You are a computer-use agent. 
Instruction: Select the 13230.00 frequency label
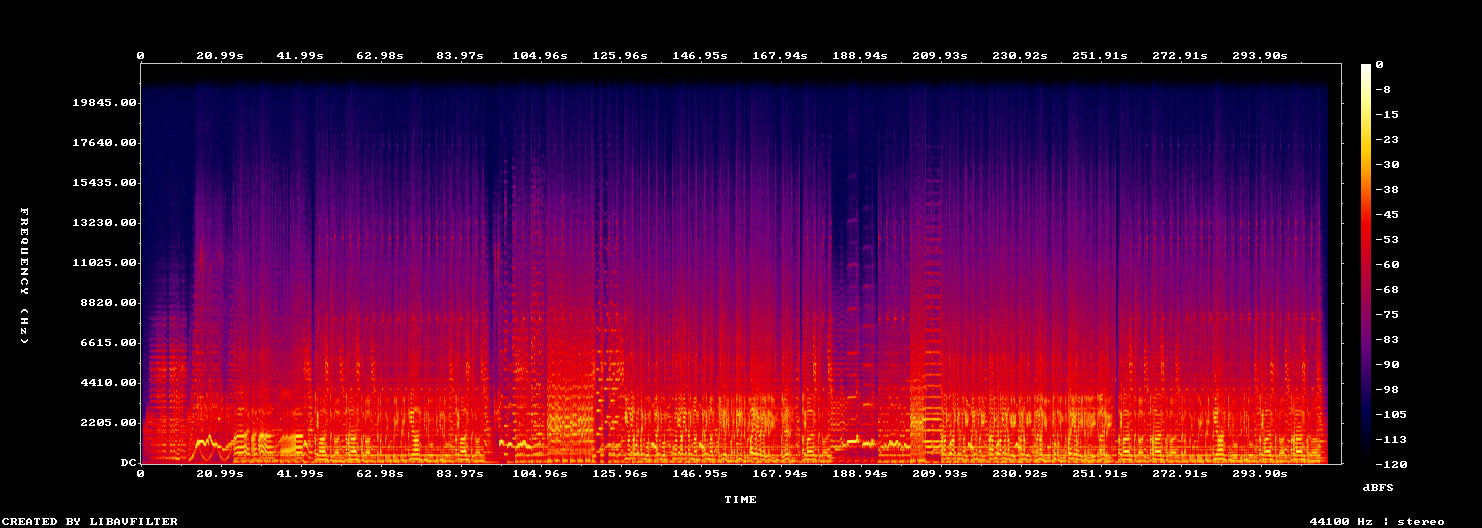[x=104, y=223]
